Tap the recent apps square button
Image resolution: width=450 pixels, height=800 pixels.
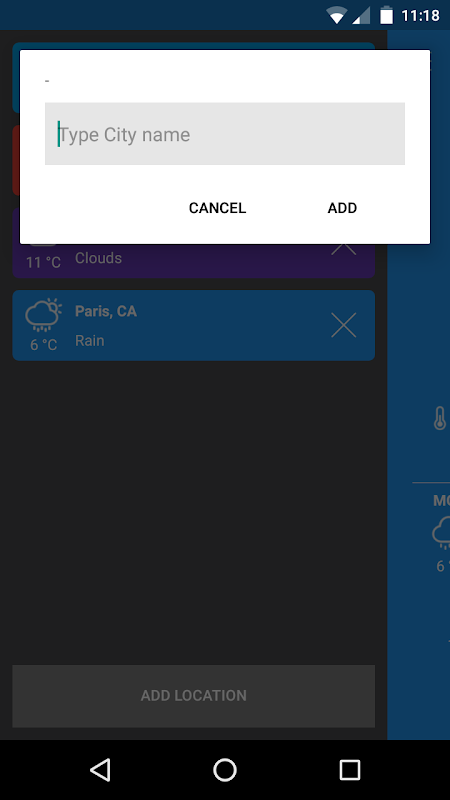tap(349, 769)
